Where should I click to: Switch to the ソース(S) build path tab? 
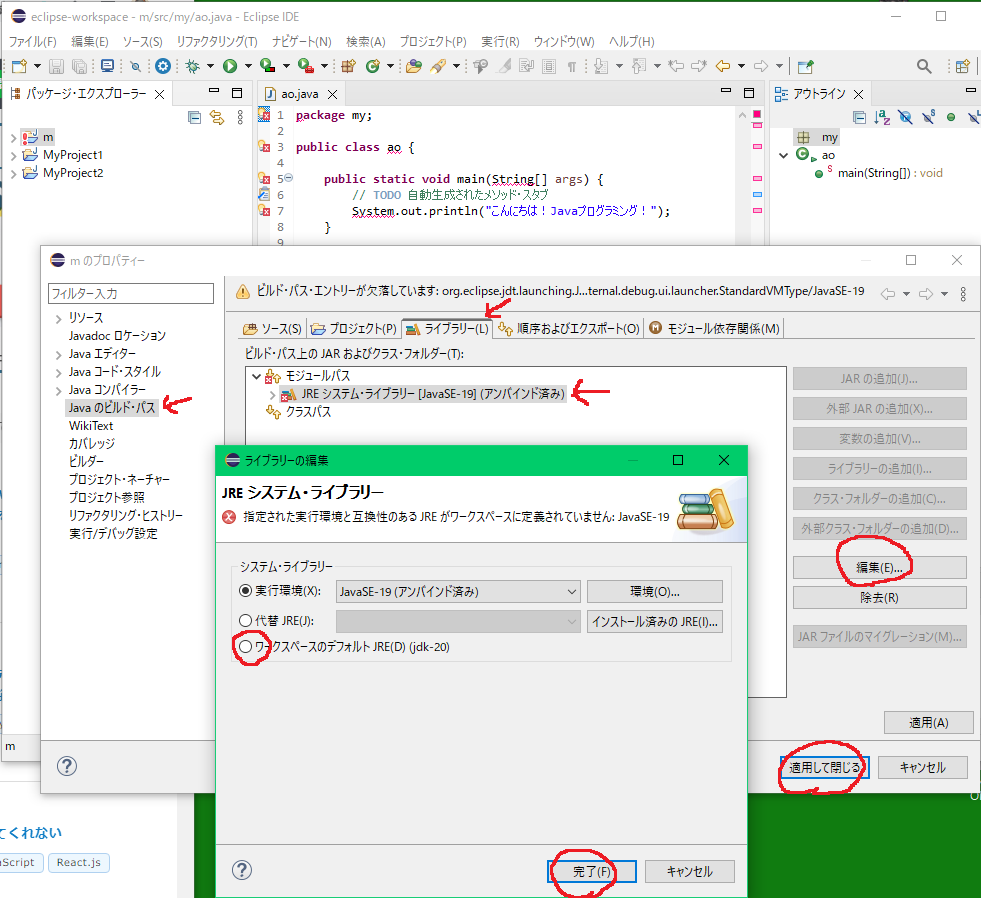tap(272, 329)
